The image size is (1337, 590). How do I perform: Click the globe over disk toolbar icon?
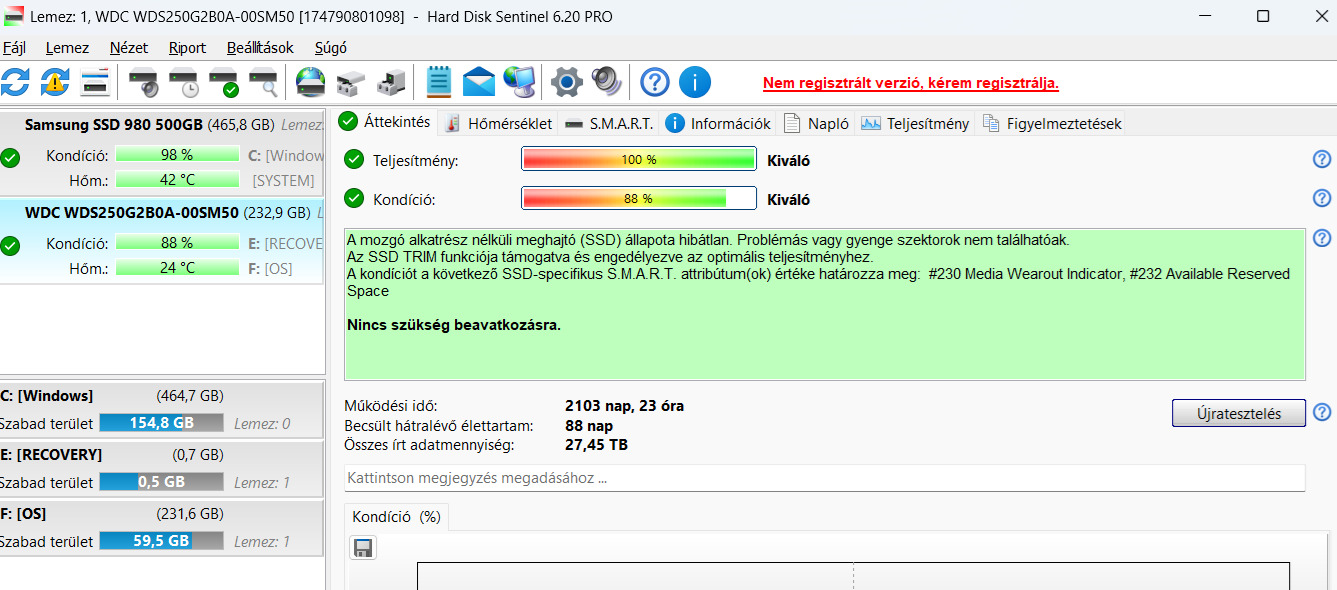[x=311, y=81]
